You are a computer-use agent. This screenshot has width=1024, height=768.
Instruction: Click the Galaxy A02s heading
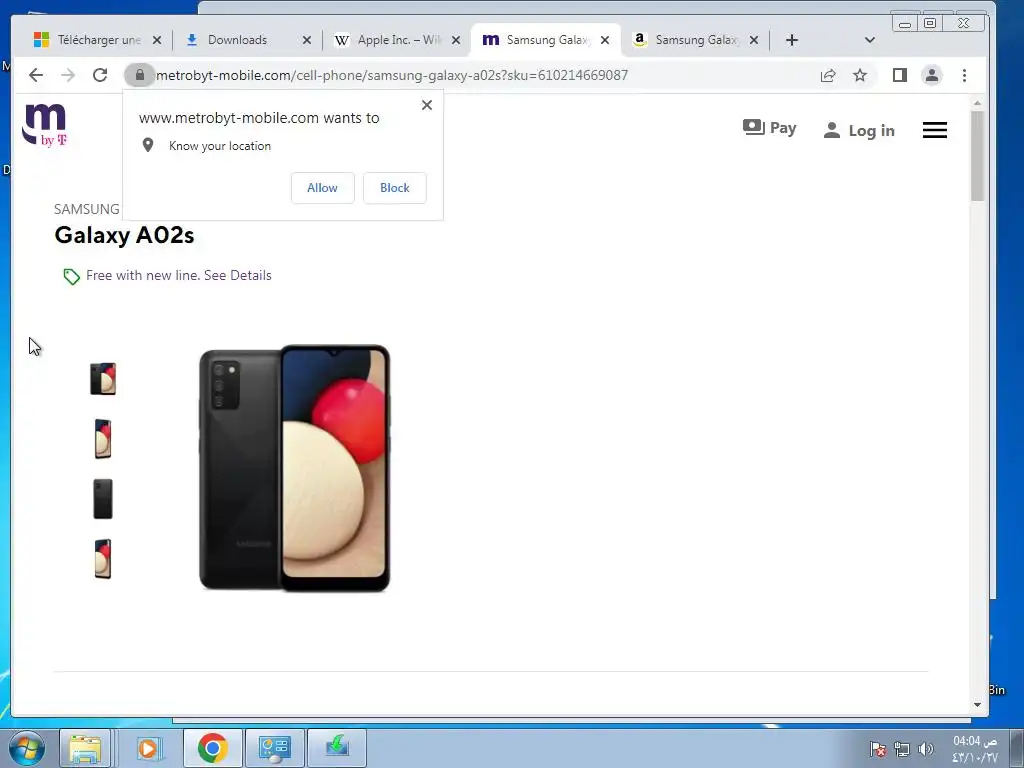pos(124,235)
